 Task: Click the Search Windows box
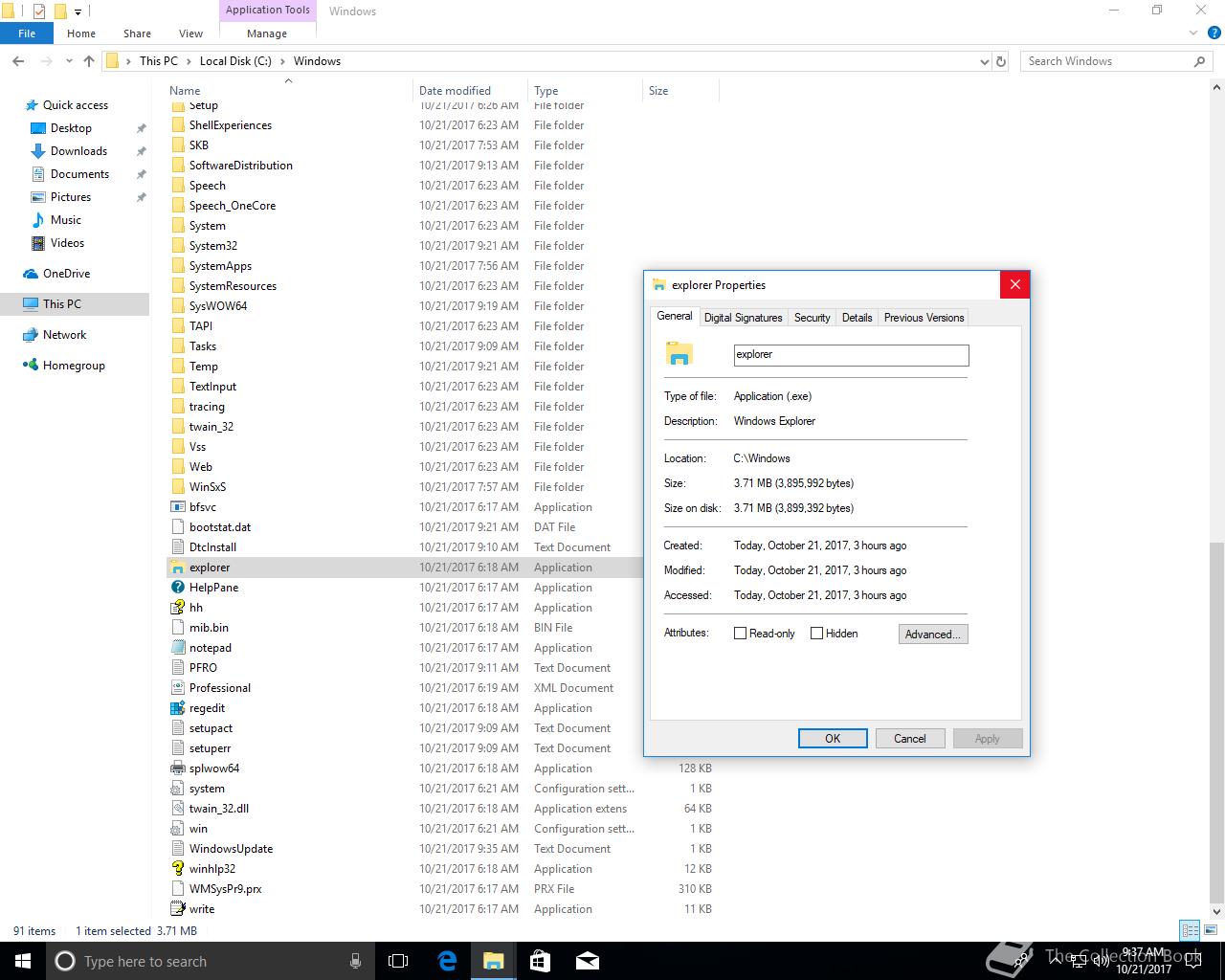pos(1115,61)
